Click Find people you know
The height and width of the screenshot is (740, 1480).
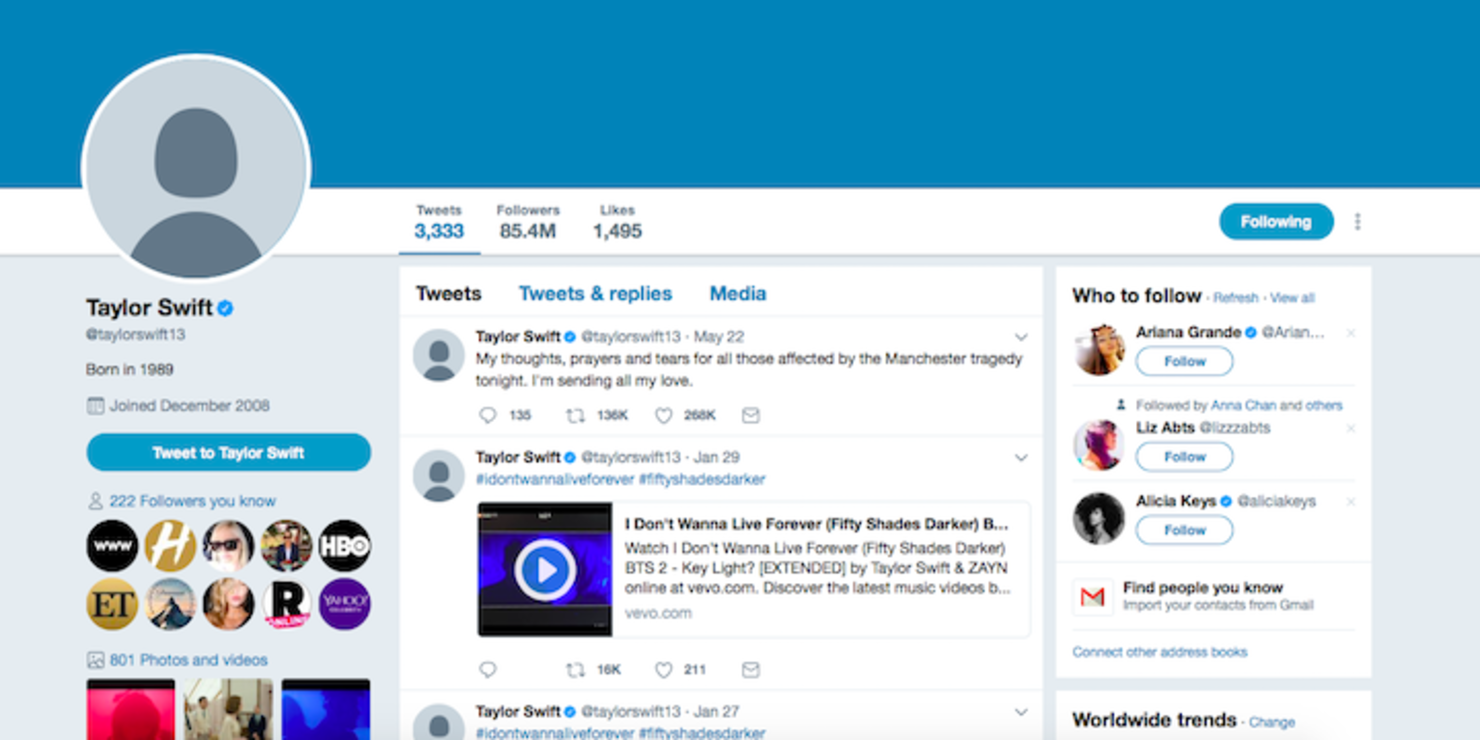pyautogui.click(x=1203, y=588)
